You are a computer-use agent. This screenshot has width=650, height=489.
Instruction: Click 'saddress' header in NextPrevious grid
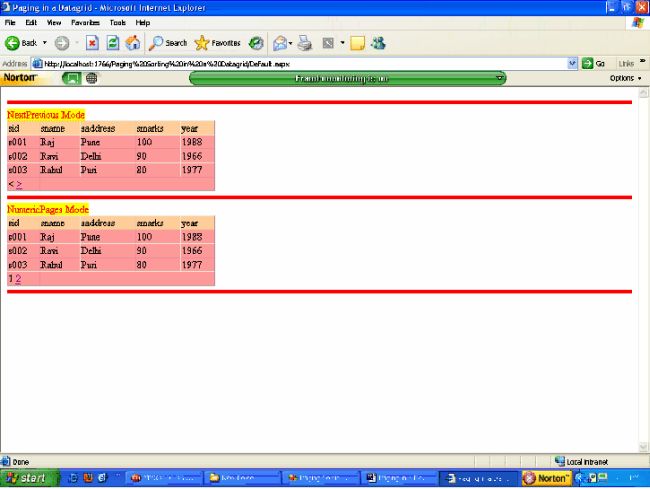[x=98, y=128]
